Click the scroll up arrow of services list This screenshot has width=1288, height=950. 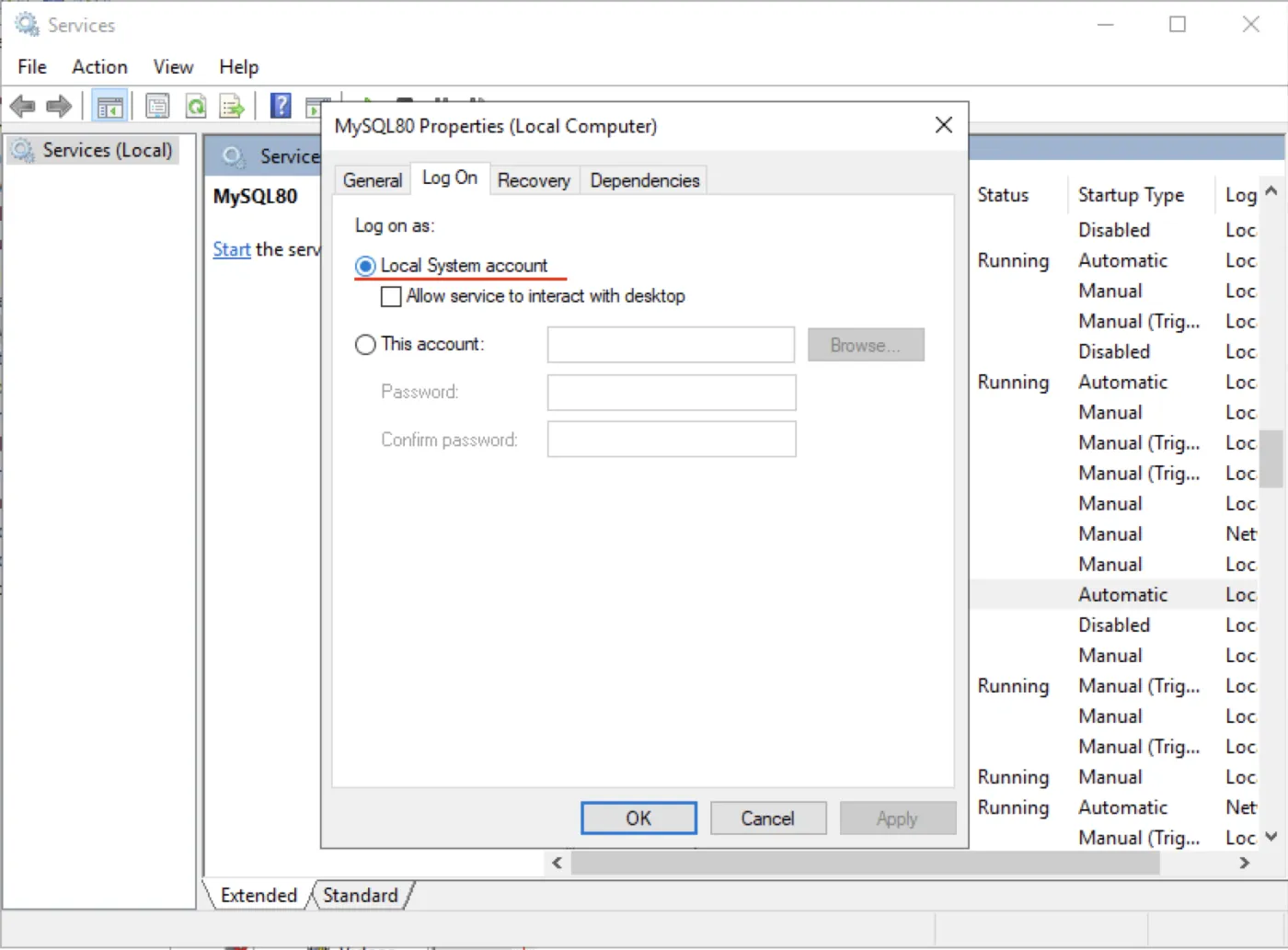1271,191
